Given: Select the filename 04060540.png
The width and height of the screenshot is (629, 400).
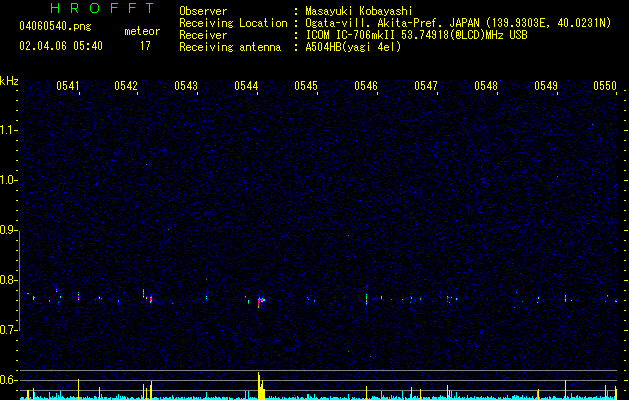Looking at the screenshot, I should pyautogui.click(x=55, y=26).
